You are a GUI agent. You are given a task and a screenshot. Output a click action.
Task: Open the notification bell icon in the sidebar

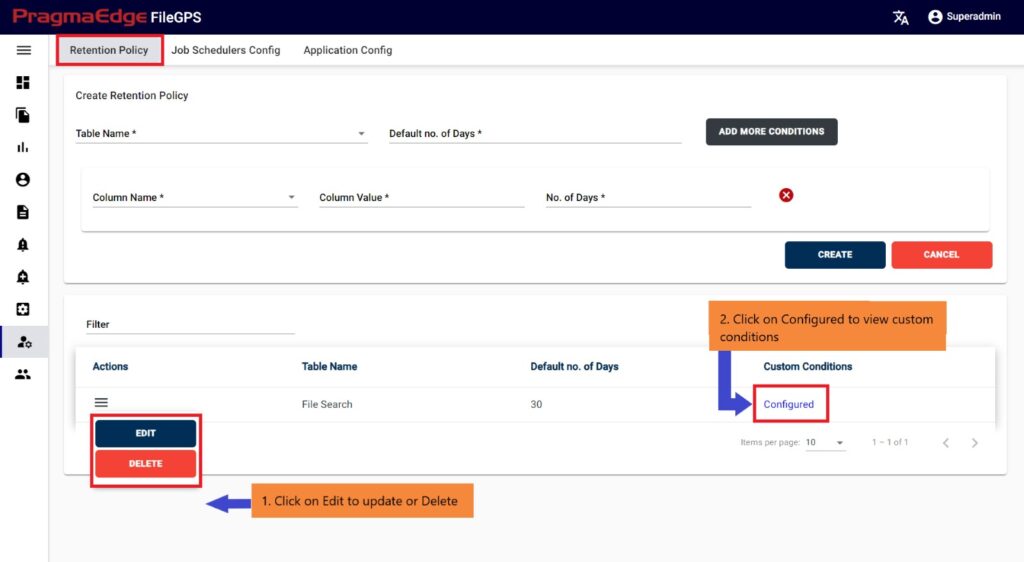coord(23,245)
